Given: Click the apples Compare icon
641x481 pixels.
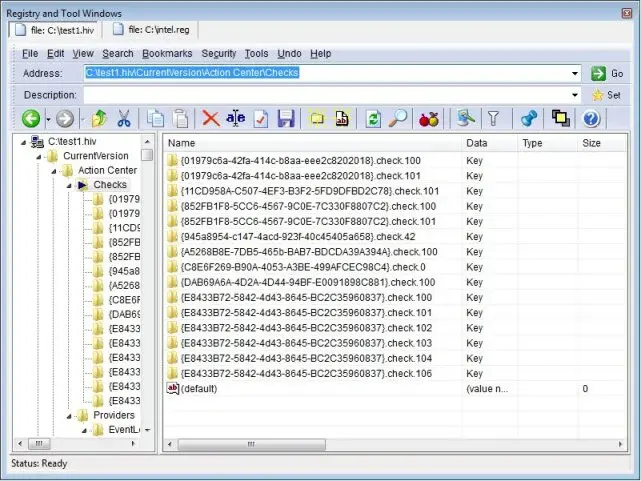Looking at the screenshot, I should click(429, 119).
